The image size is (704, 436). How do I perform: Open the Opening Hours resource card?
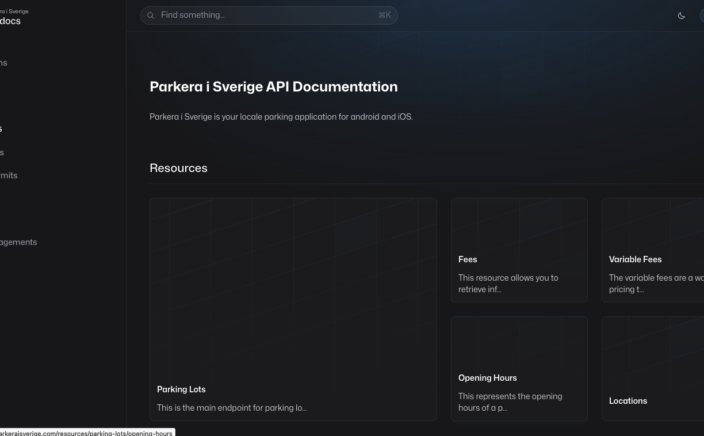point(518,368)
